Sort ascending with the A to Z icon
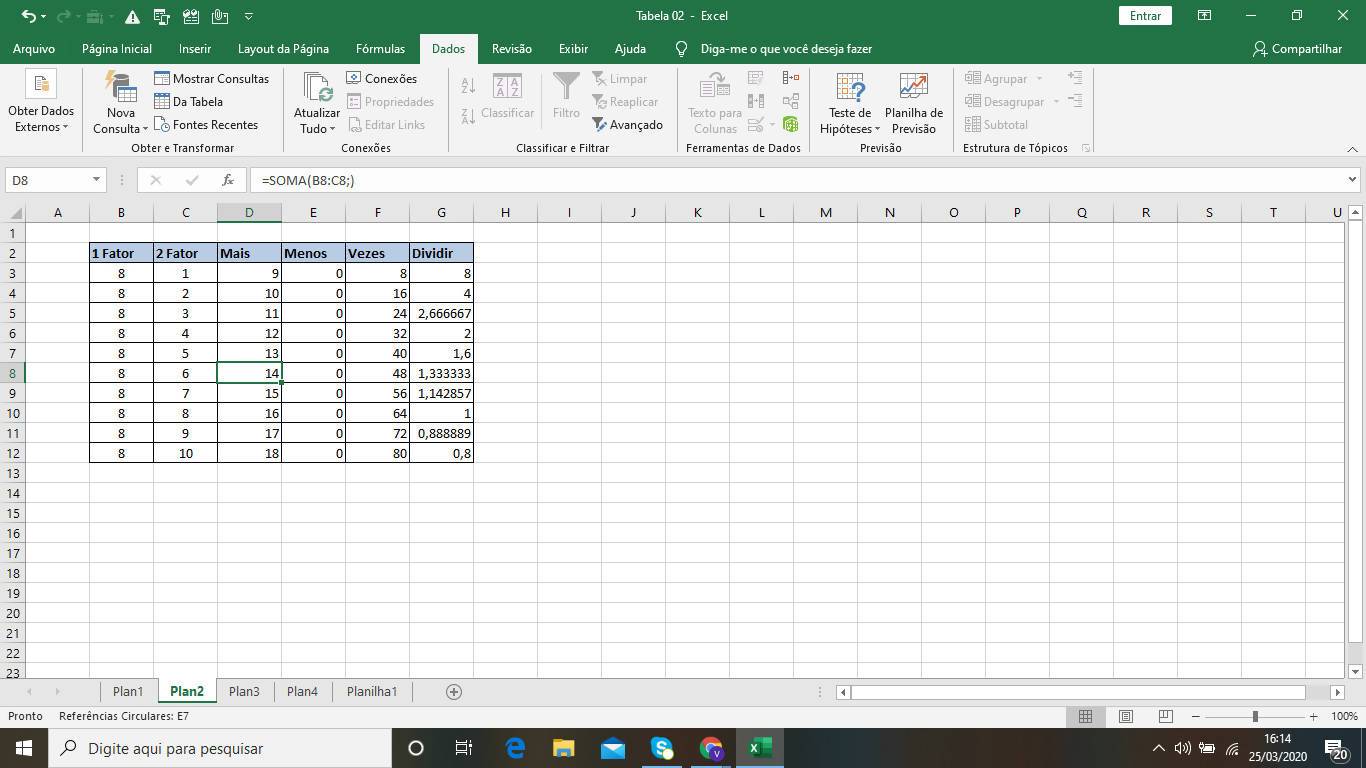 pos(468,86)
